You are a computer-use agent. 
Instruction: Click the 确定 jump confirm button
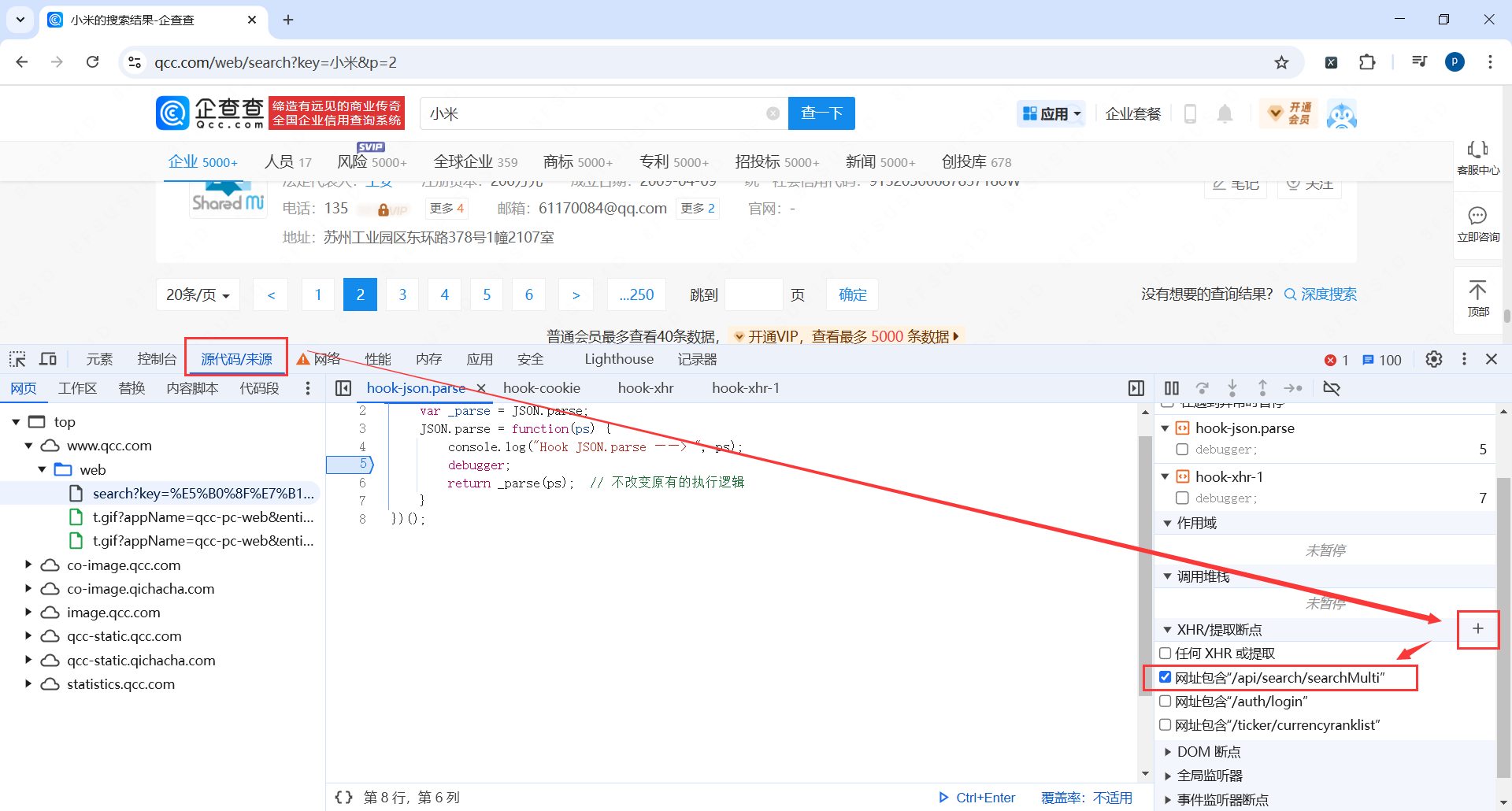852,294
